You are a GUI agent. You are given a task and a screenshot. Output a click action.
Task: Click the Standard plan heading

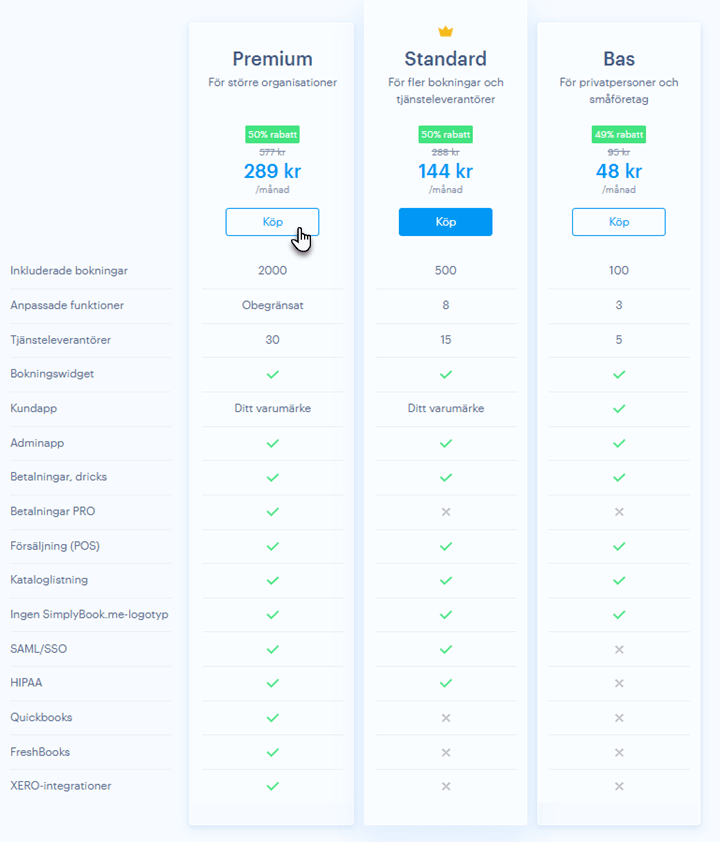446,59
